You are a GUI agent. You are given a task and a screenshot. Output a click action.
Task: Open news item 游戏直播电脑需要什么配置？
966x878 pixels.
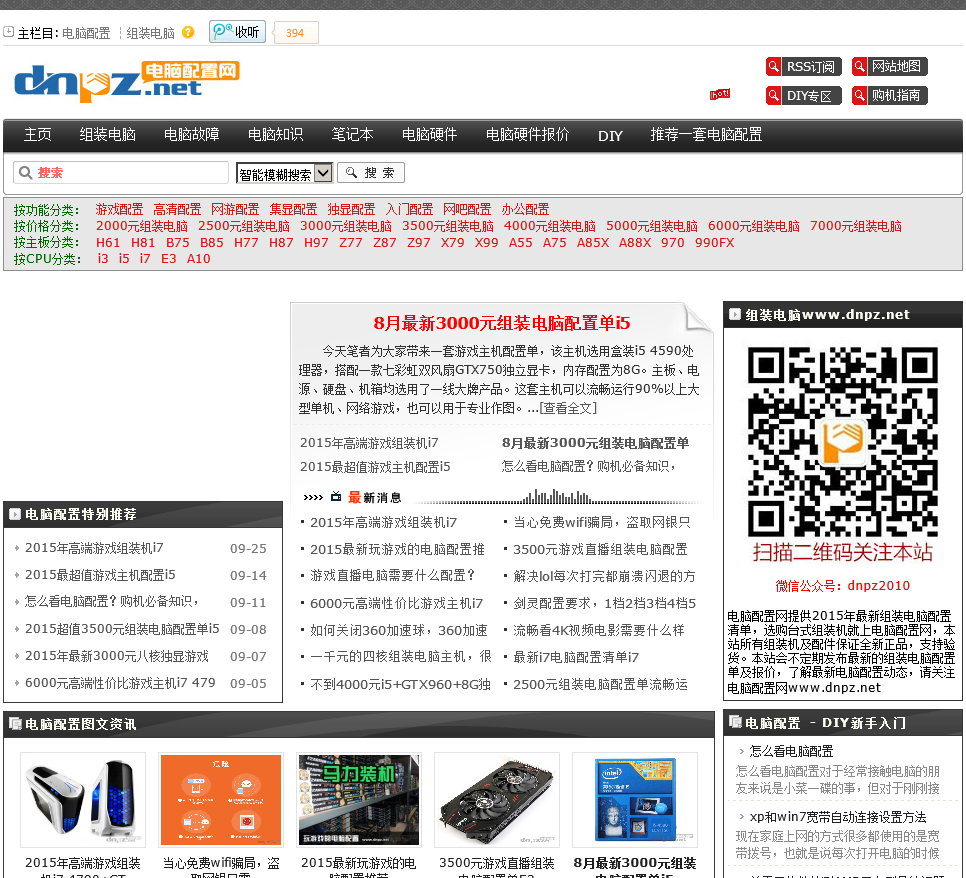coord(393,575)
